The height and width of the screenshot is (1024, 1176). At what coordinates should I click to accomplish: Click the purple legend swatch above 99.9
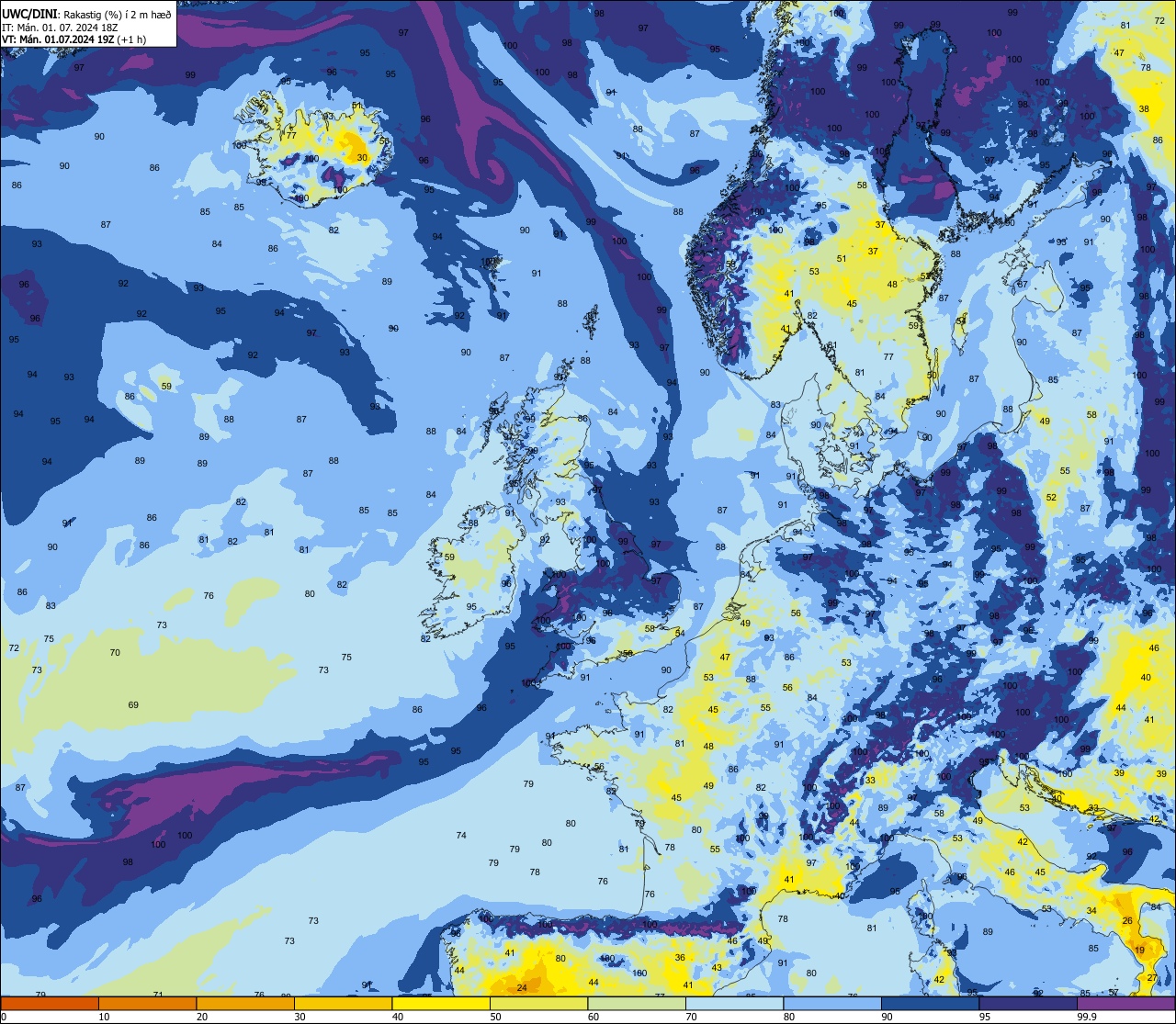coord(1125,1004)
